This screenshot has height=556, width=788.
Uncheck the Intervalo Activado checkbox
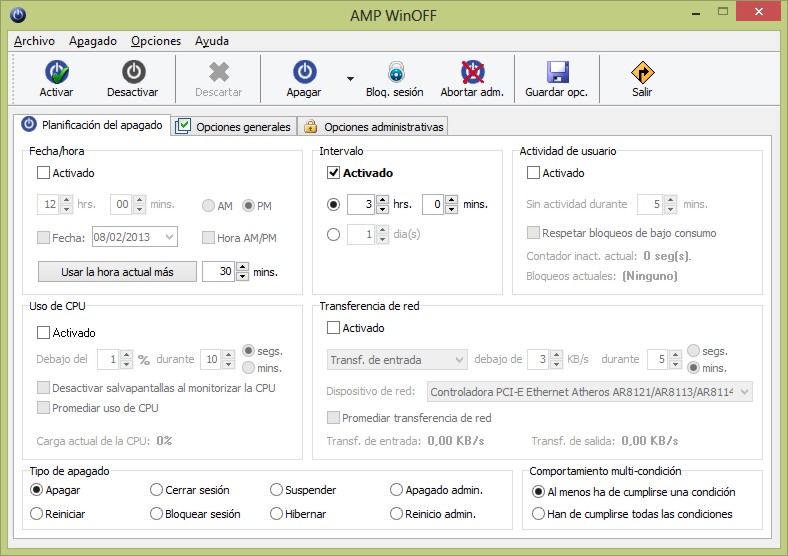pyautogui.click(x=334, y=173)
